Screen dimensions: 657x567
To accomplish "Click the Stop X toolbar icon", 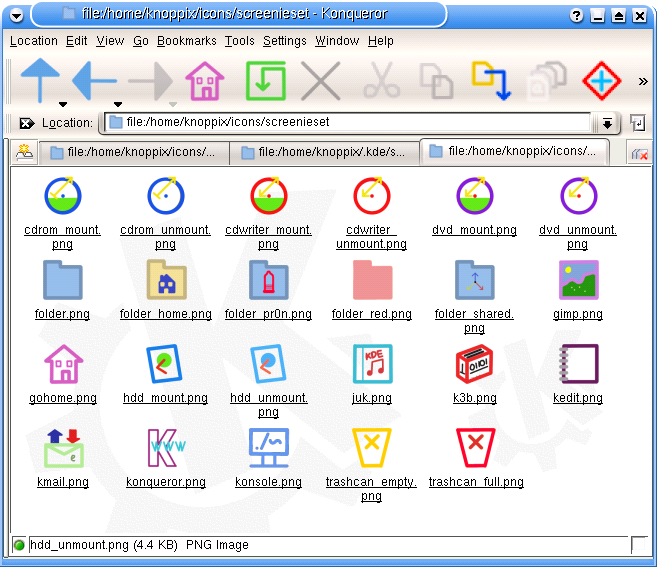I will (321, 81).
